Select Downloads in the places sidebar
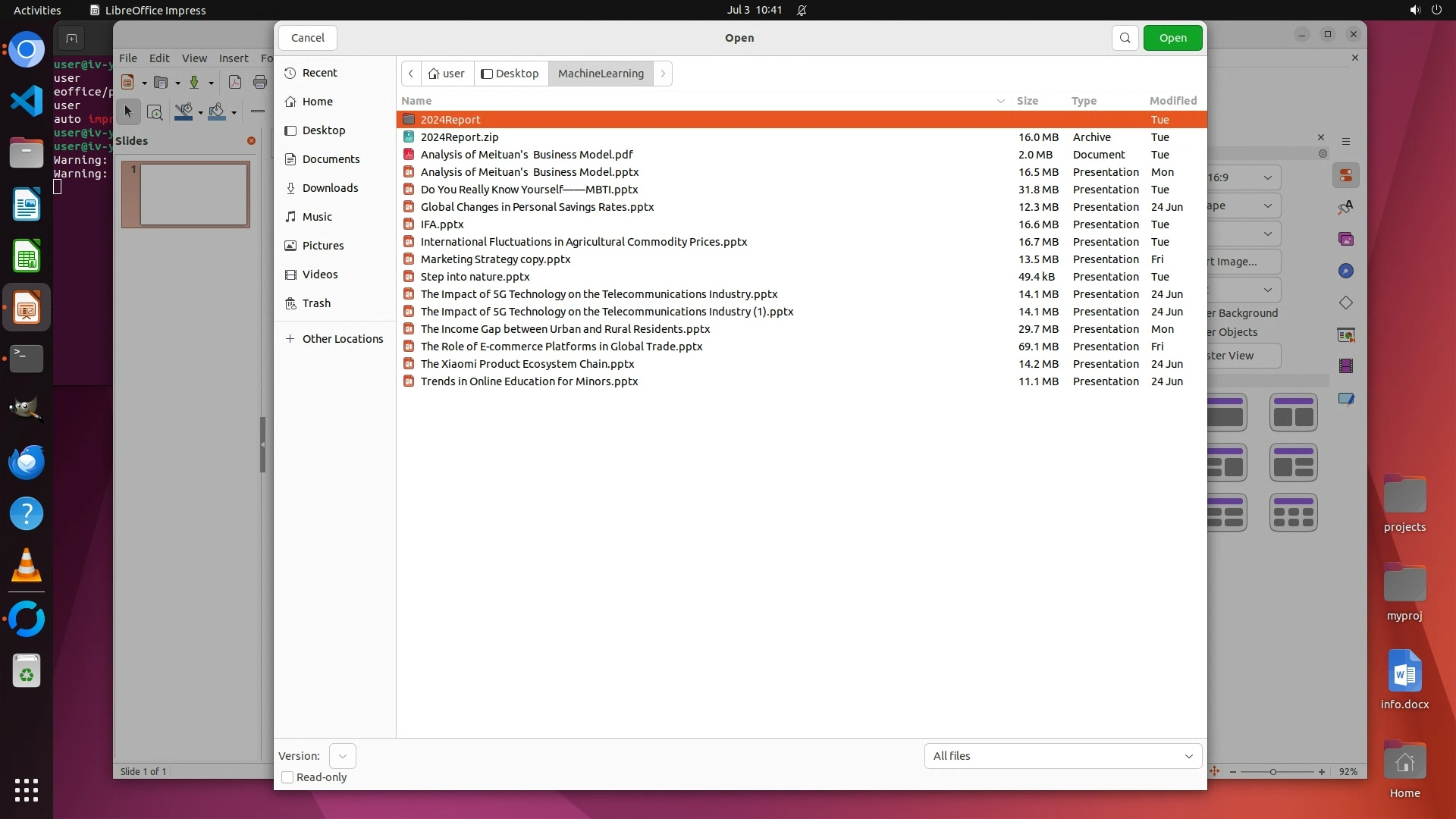 [x=330, y=188]
